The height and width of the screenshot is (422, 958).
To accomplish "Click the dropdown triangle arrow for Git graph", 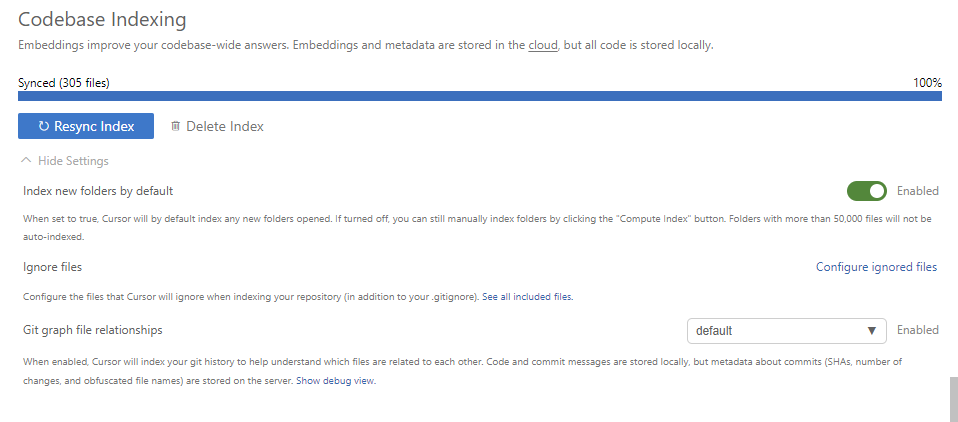I will [872, 331].
